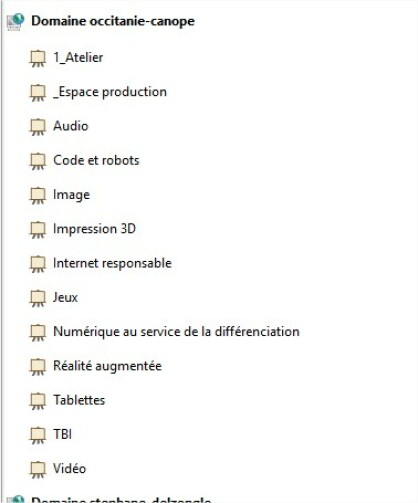
Task: Select the TBI item
Action: pyautogui.click(x=62, y=434)
